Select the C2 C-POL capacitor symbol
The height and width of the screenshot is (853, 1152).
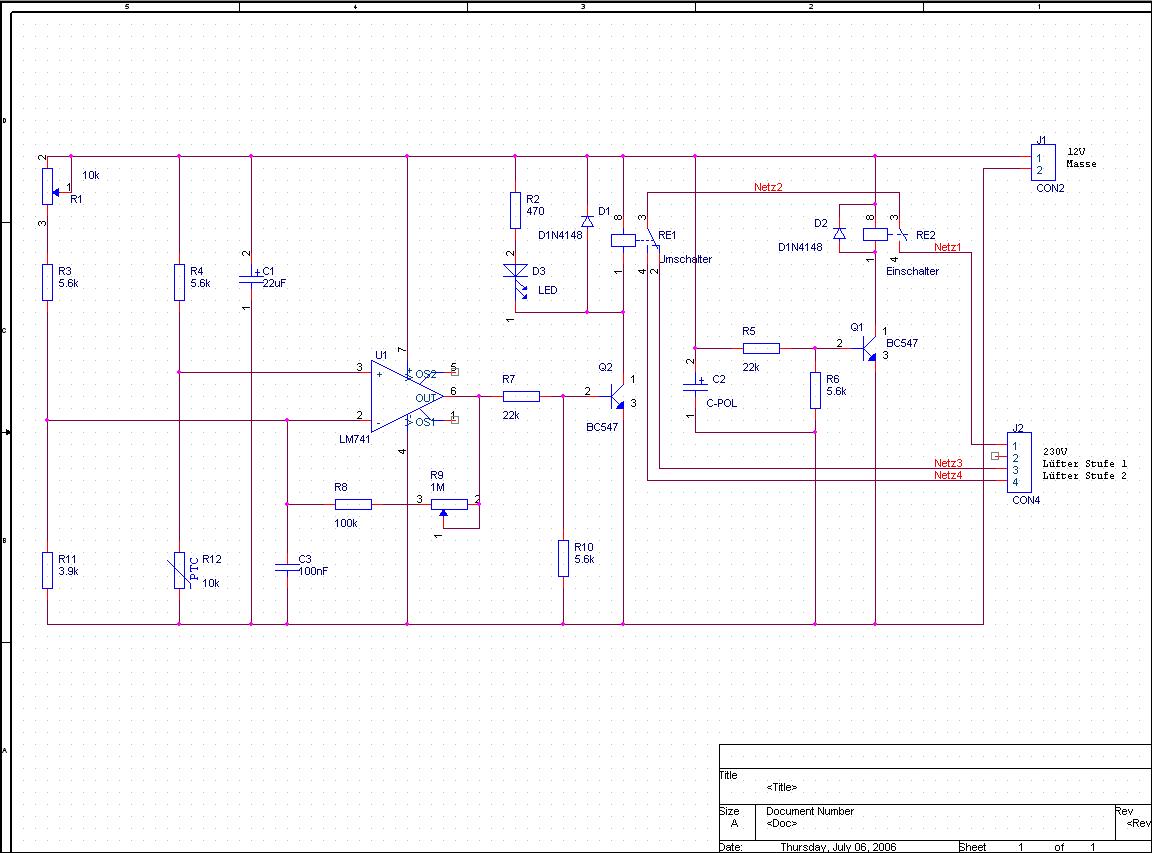[x=695, y=386]
